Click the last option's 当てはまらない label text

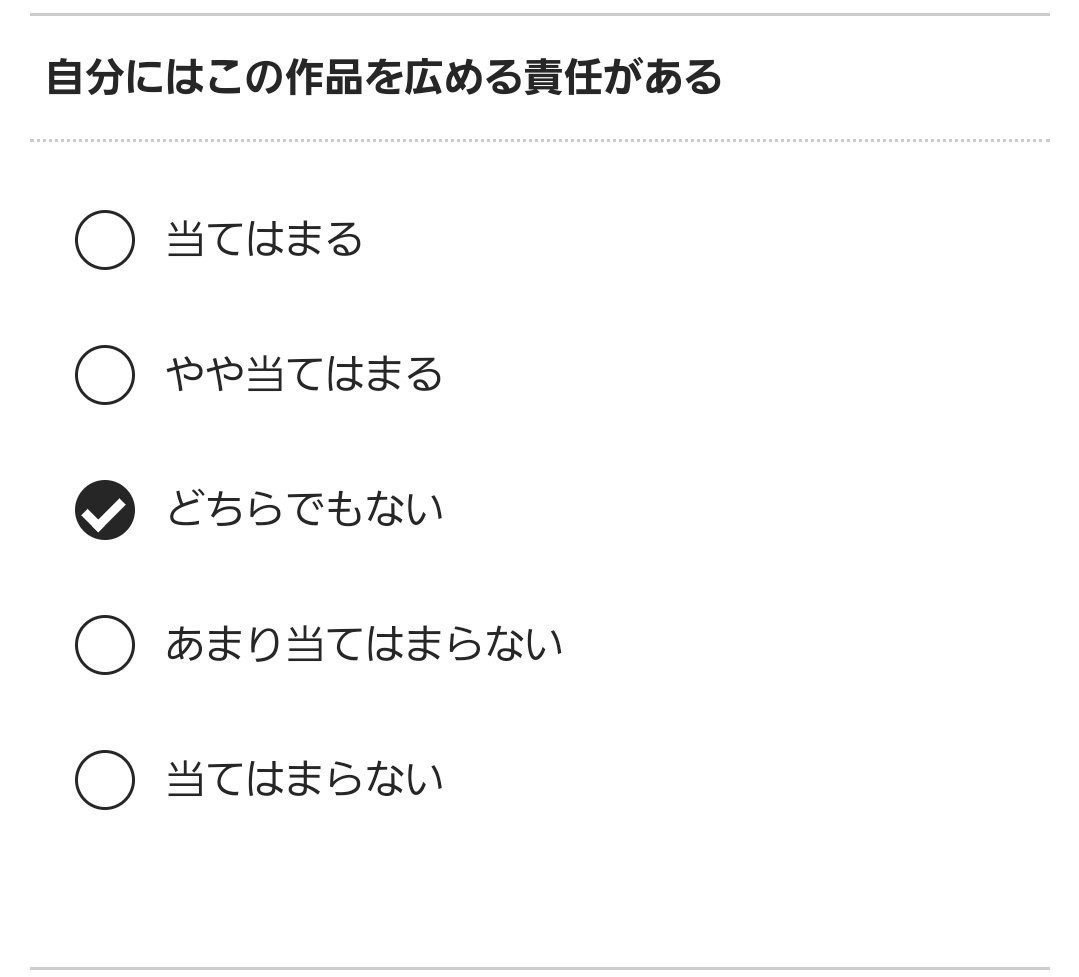tap(304, 780)
